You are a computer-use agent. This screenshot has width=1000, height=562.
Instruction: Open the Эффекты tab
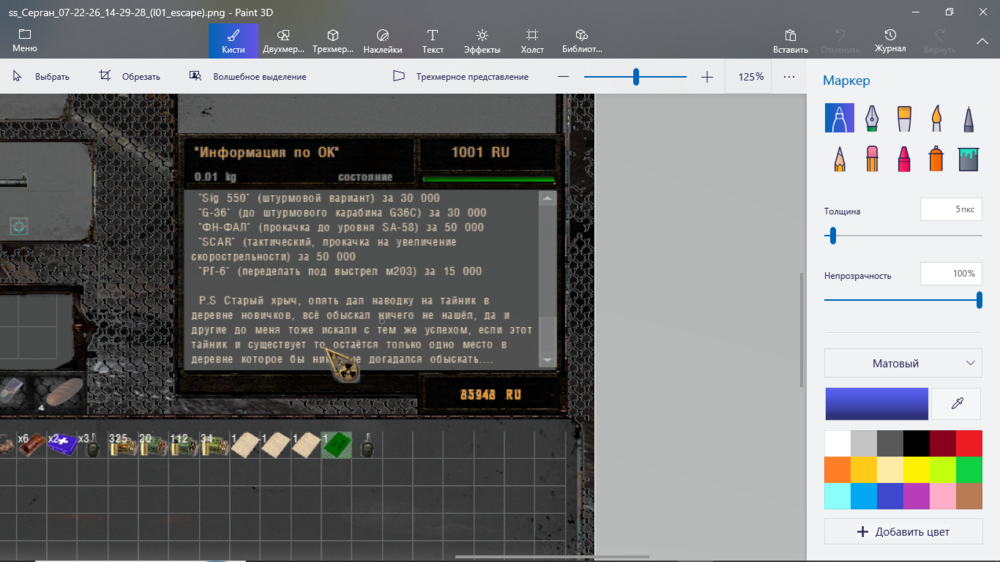pos(482,41)
